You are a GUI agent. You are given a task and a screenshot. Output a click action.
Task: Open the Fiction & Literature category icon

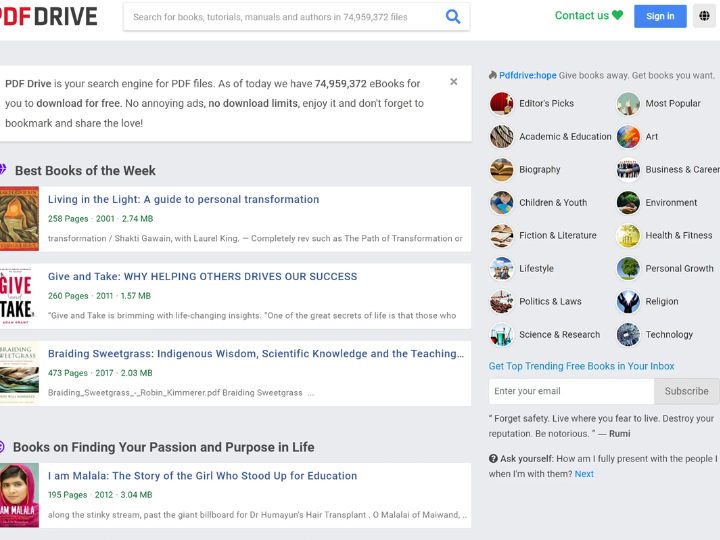point(501,236)
